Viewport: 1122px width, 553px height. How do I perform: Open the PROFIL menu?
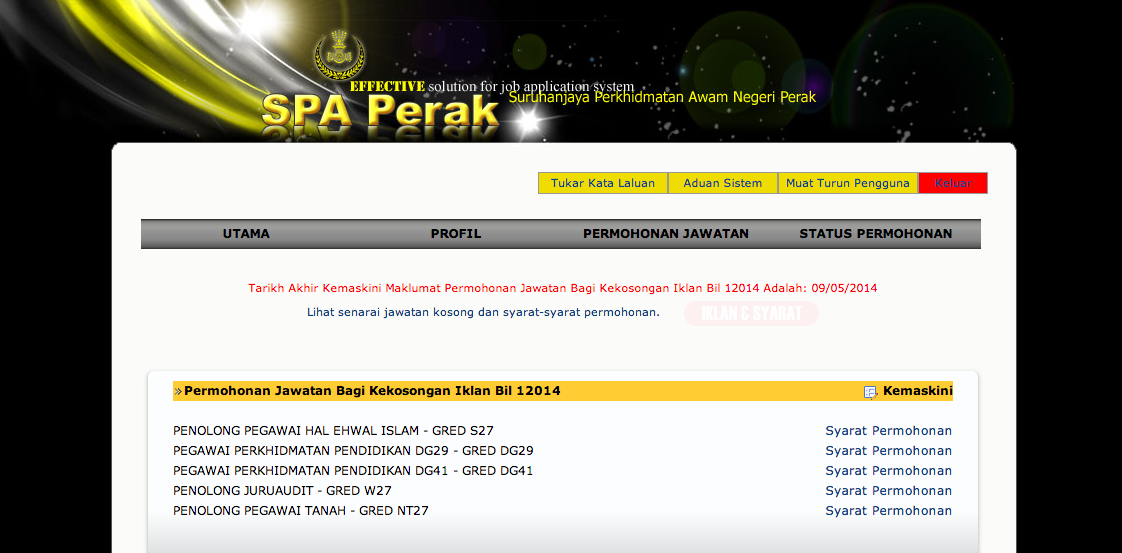[456, 234]
